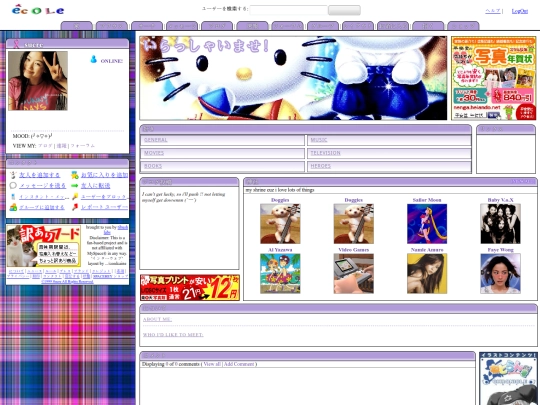The height and width of the screenshot is (405, 540).
Task: Open the 訳ありフード cat food ad
Action: point(43,246)
